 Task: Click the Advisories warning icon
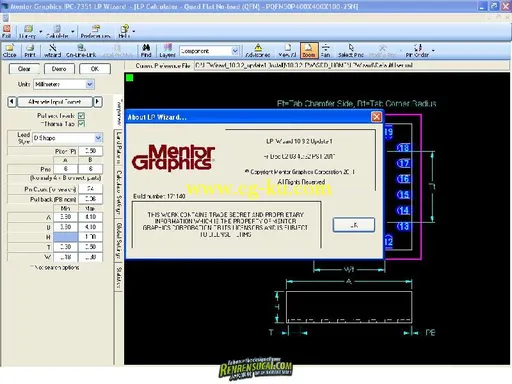coord(258,51)
